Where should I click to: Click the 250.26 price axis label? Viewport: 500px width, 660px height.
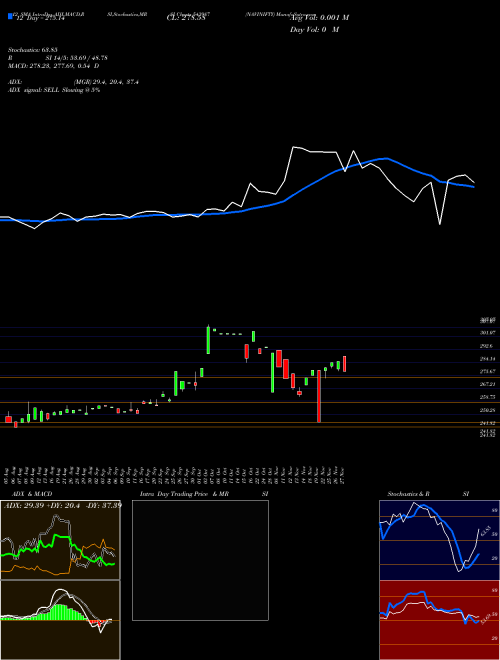pos(488,410)
